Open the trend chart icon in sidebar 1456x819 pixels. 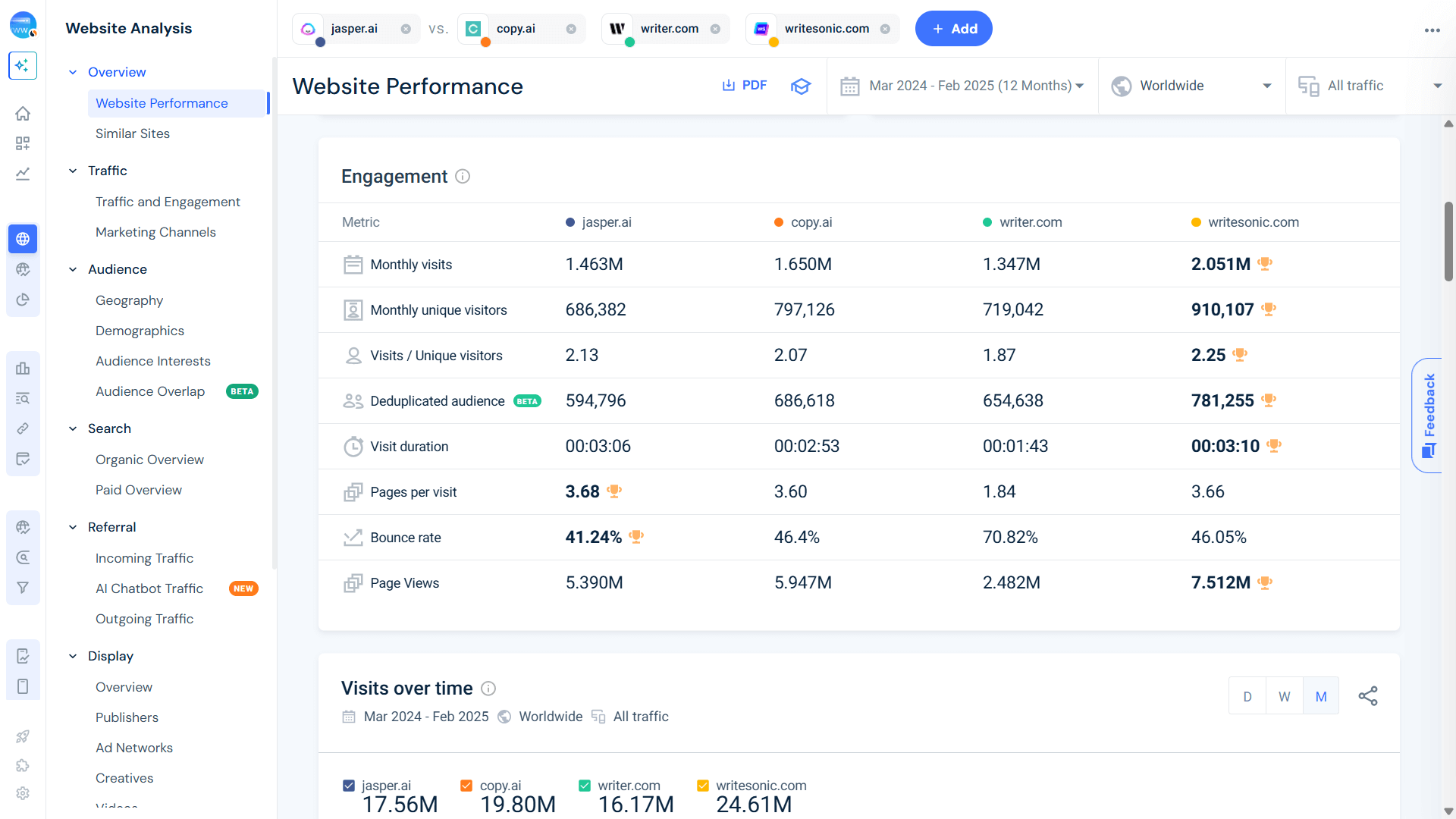23,174
